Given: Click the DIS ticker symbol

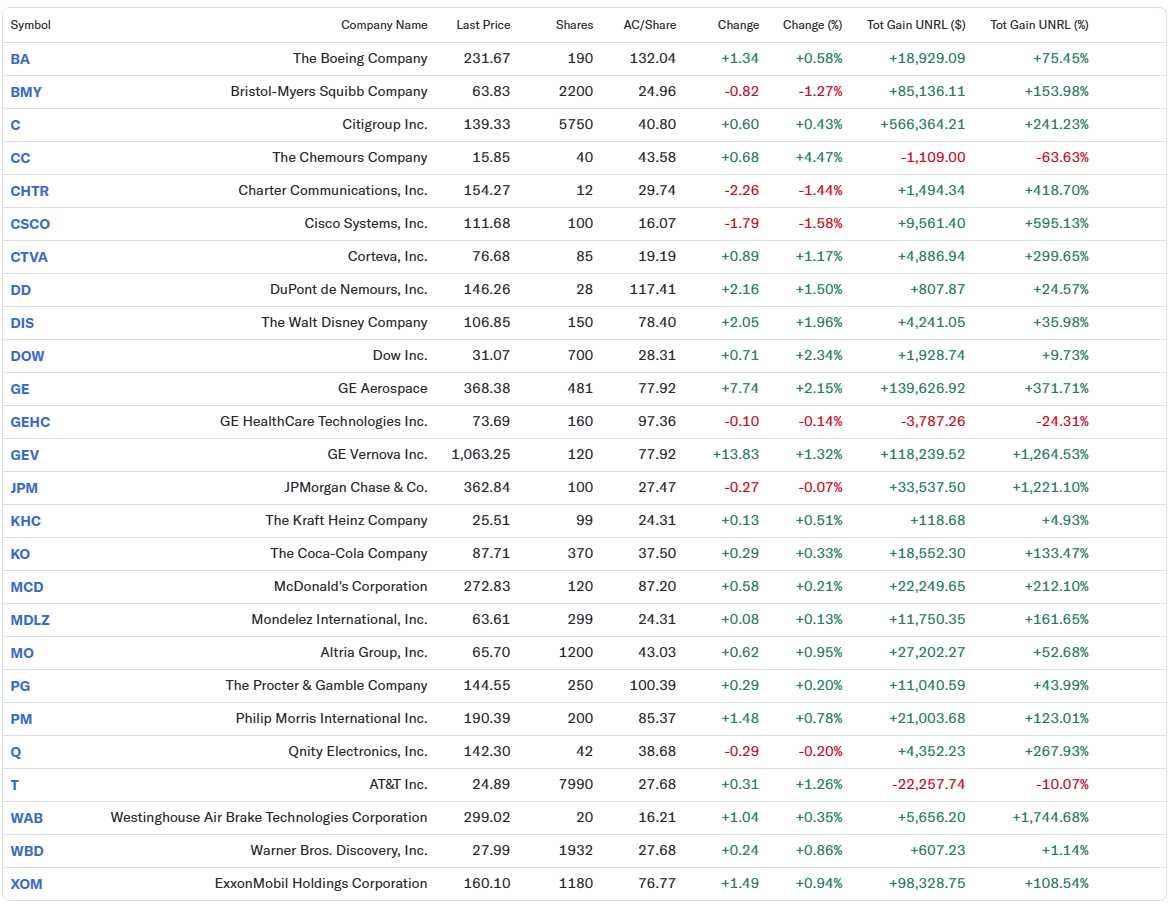Looking at the screenshot, I should [22, 322].
